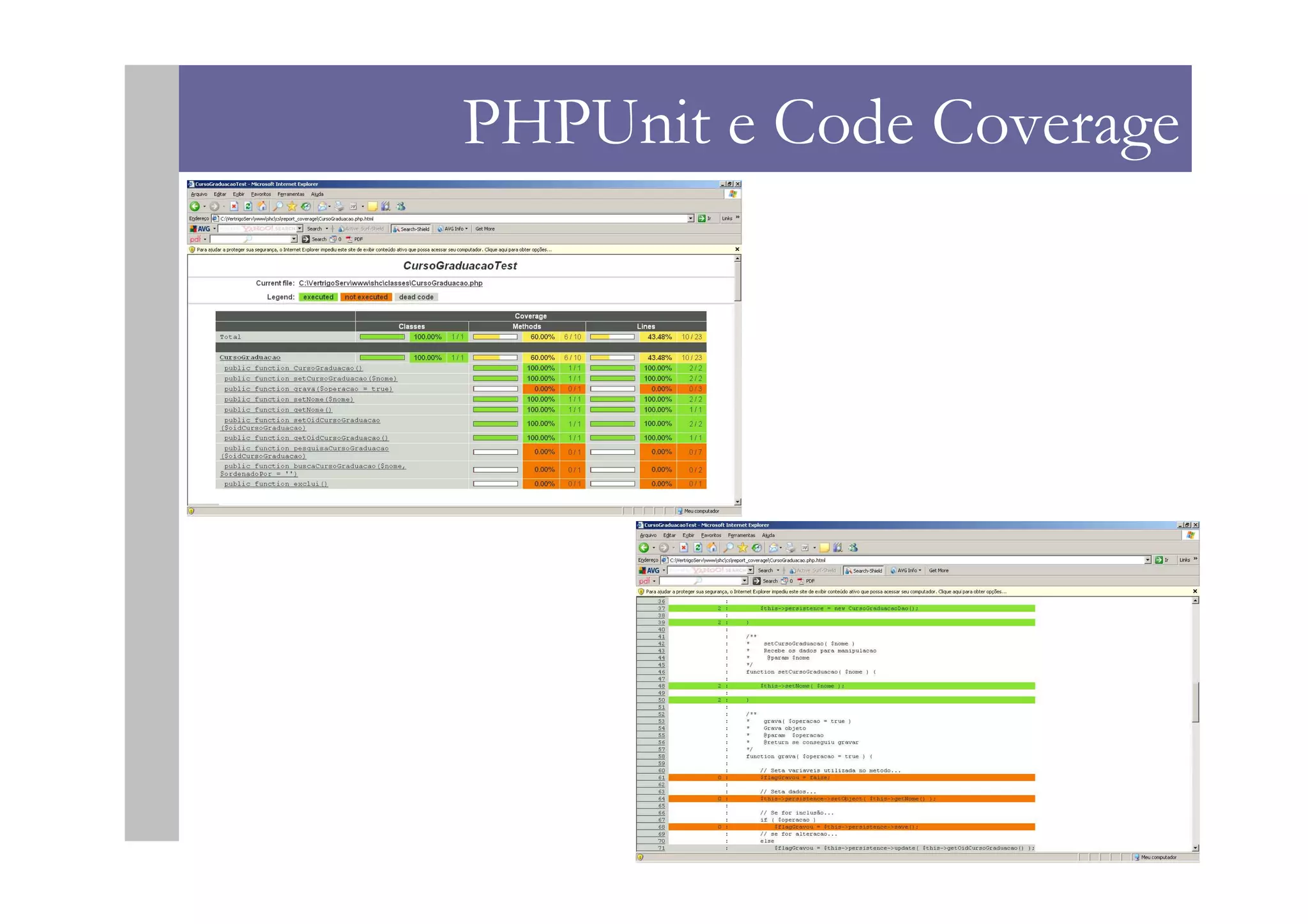The height and width of the screenshot is (924, 1308).
Task: Open Favorites star in lower IE window
Action: (x=742, y=548)
